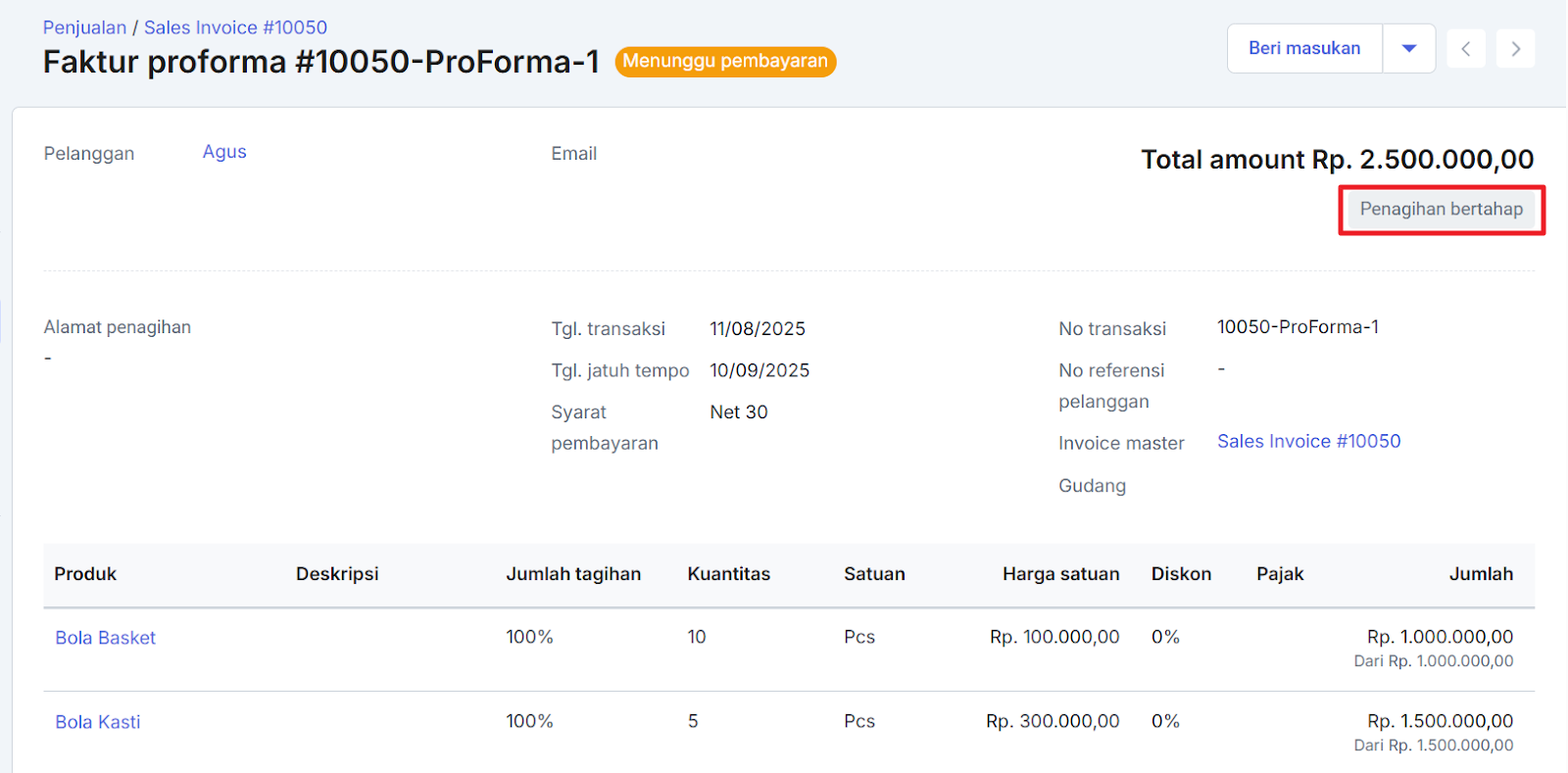Screen dimensions: 1568x773
Task: Go to the previous invoice using left chevron
Action: coord(1465,49)
